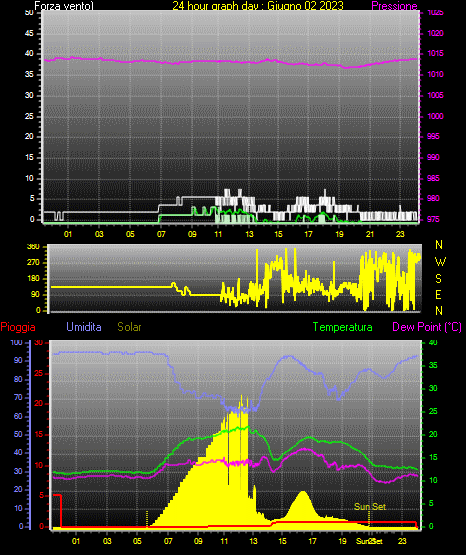The height and width of the screenshot is (555, 466).
Task: Click the red 'Pioggia' legend label
Action: point(18,327)
